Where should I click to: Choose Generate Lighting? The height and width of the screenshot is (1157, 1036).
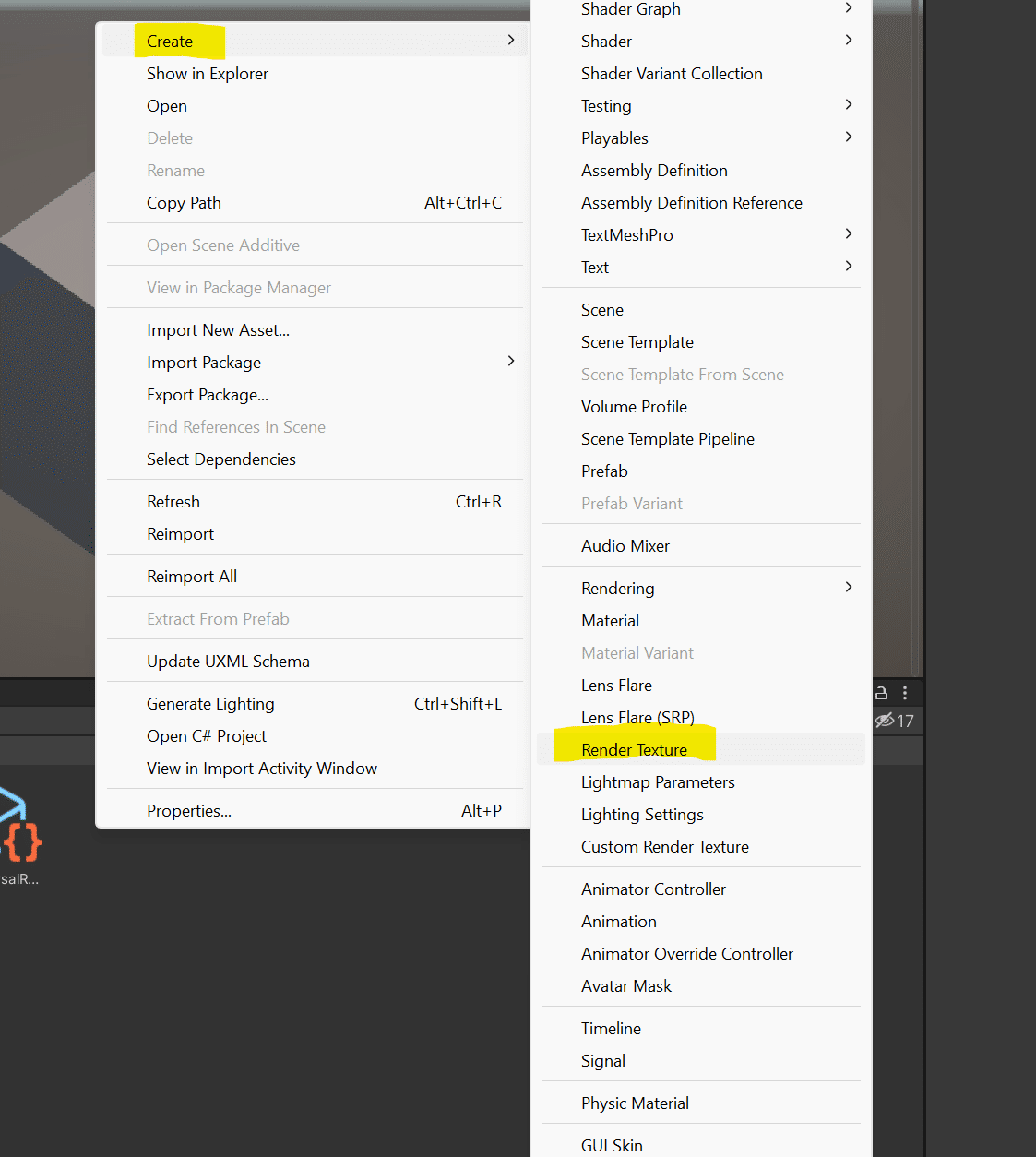[315, 704]
